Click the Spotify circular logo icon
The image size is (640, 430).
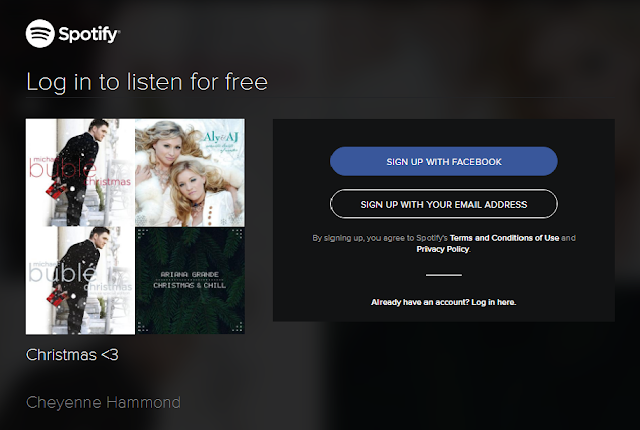tap(40, 33)
